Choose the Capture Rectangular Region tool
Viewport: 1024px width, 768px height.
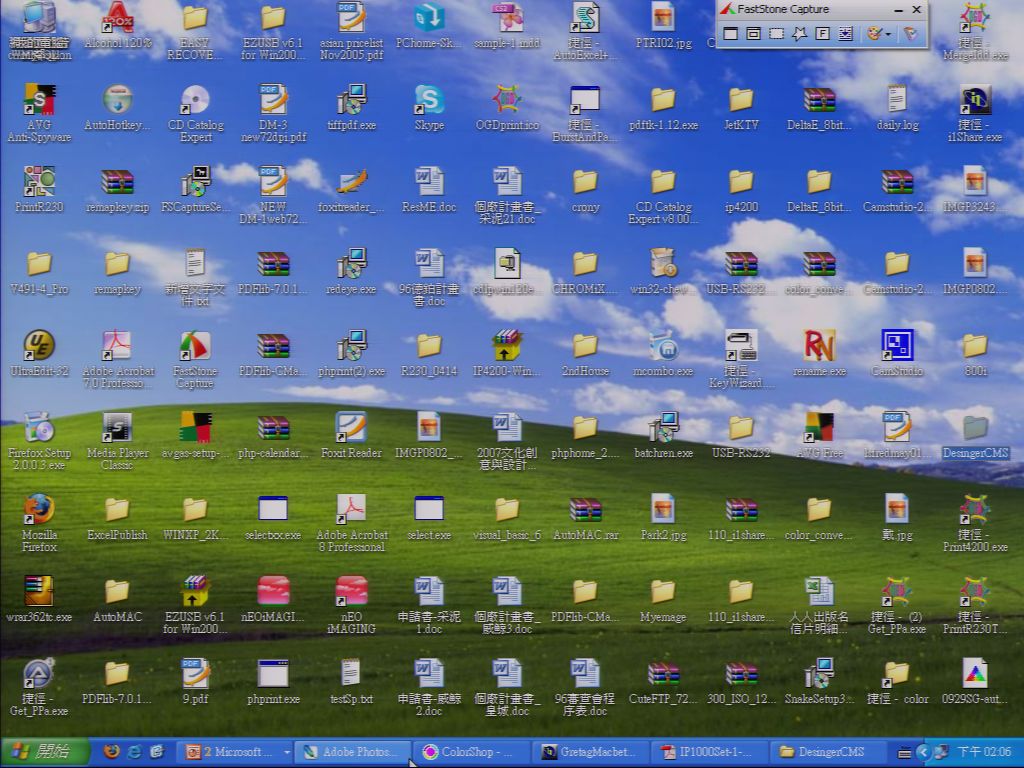tap(776, 33)
